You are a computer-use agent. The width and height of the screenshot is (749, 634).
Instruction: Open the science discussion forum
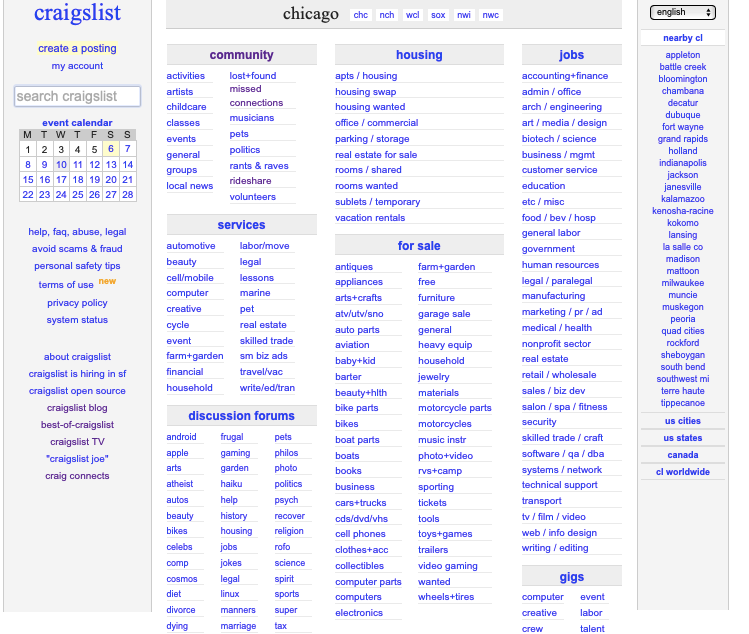coord(289,563)
